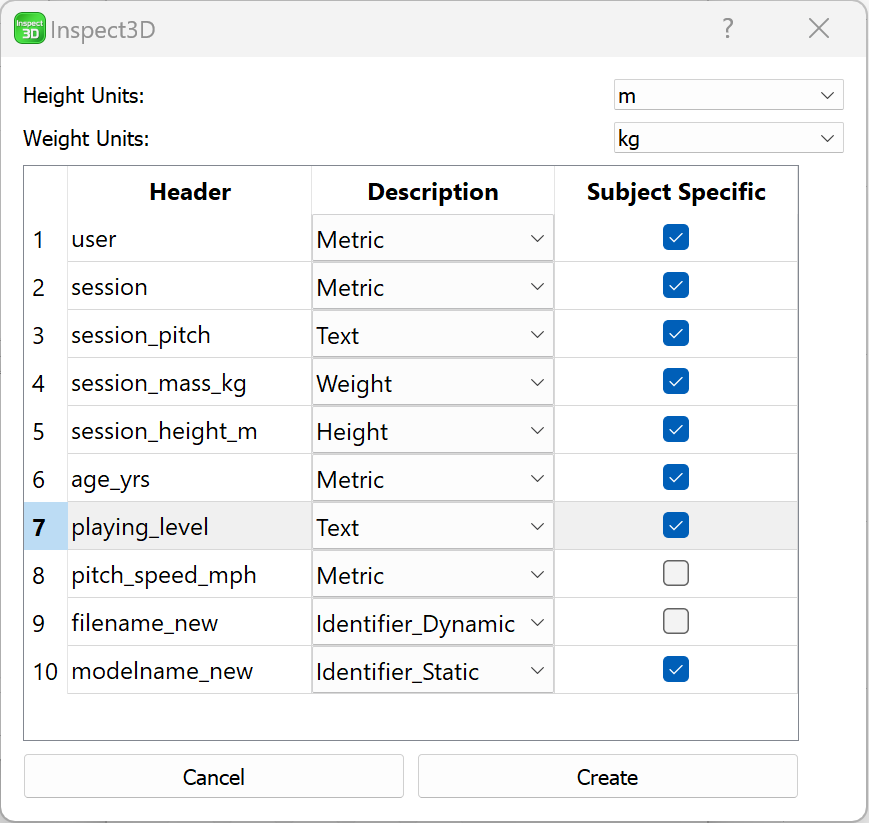Uncheck Subject Specific for user row
The height and width of the screenshot is (823, 869).
[x=676, y=238]
